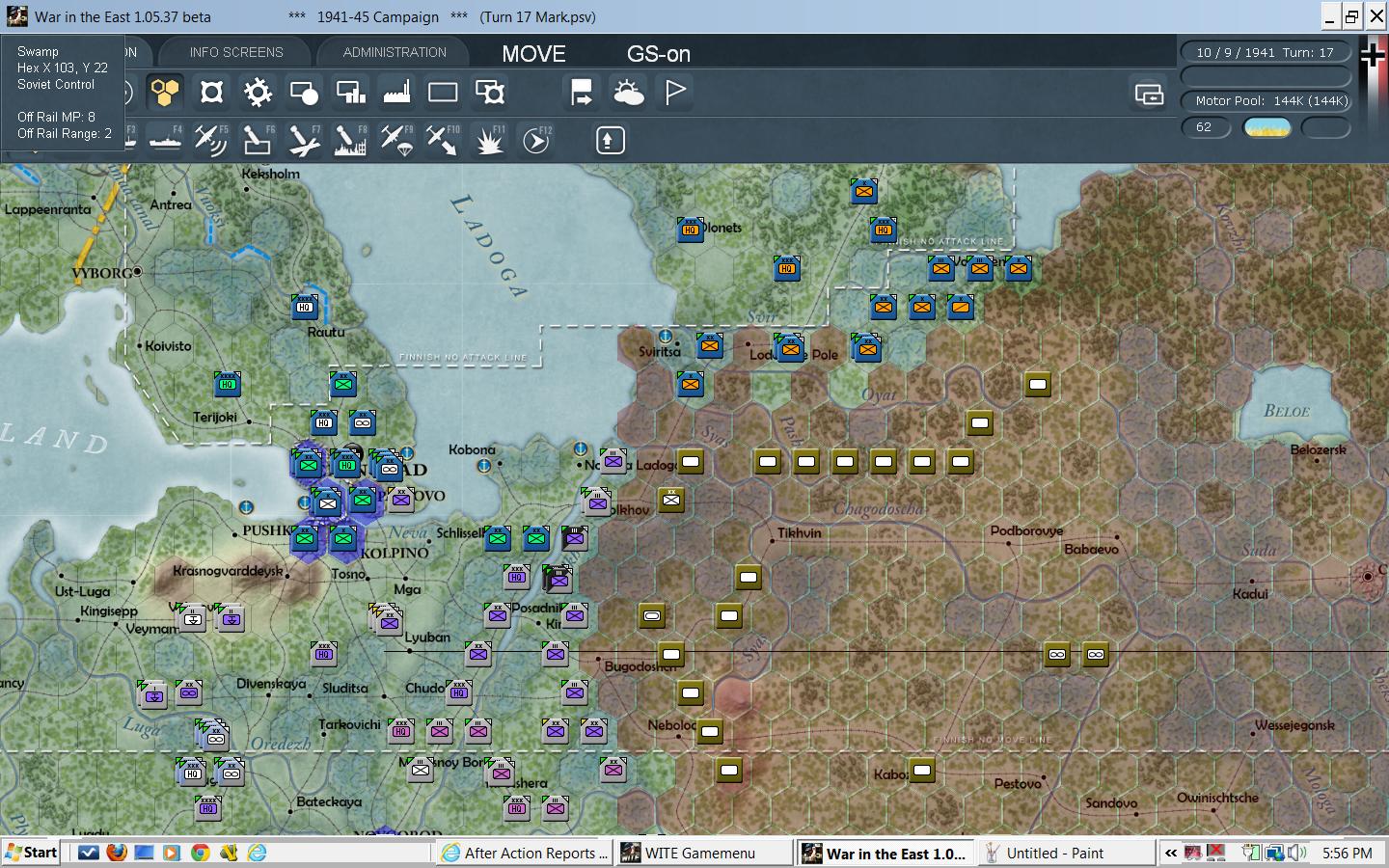Launch Chrome from the quick launch bar

pyautogui.click(x=201, y=853)
